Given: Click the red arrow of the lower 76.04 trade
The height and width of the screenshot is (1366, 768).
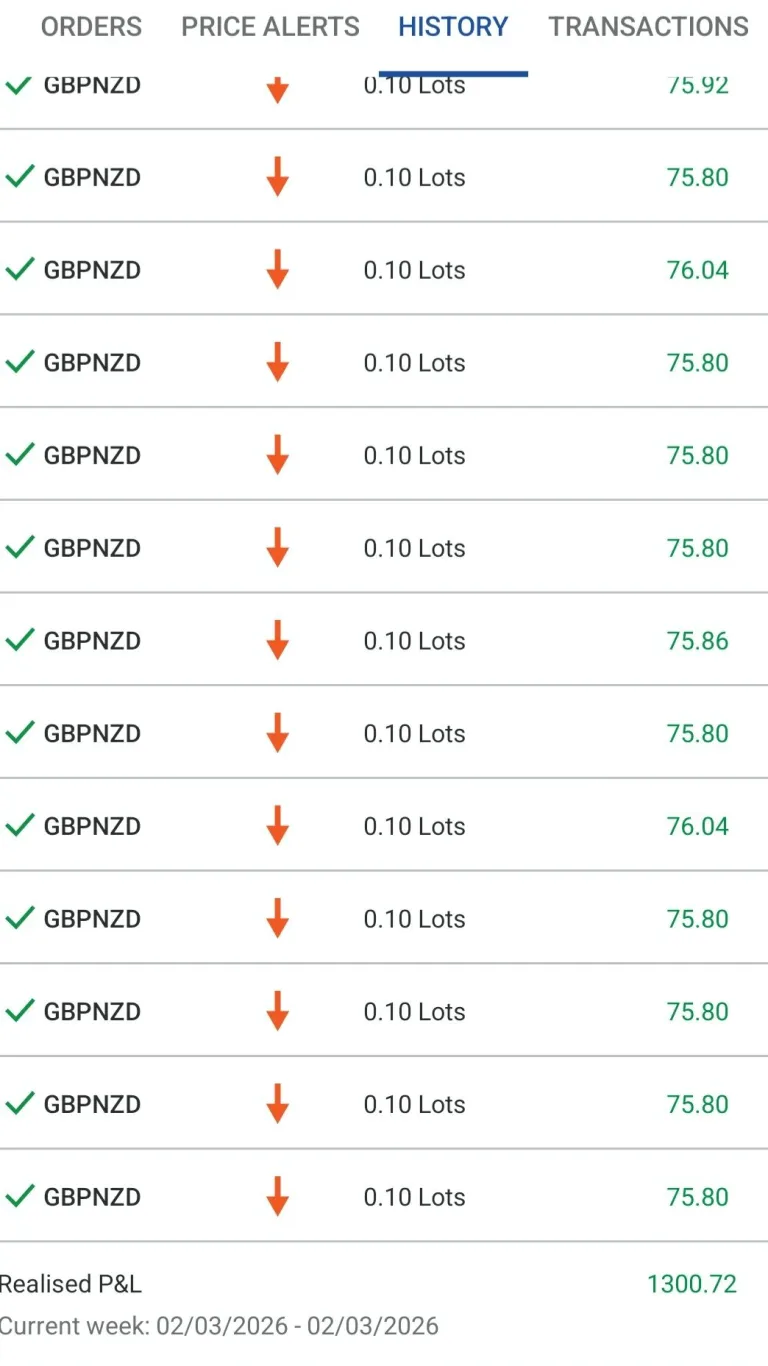Looking at the screenshot, I should 277,825.
